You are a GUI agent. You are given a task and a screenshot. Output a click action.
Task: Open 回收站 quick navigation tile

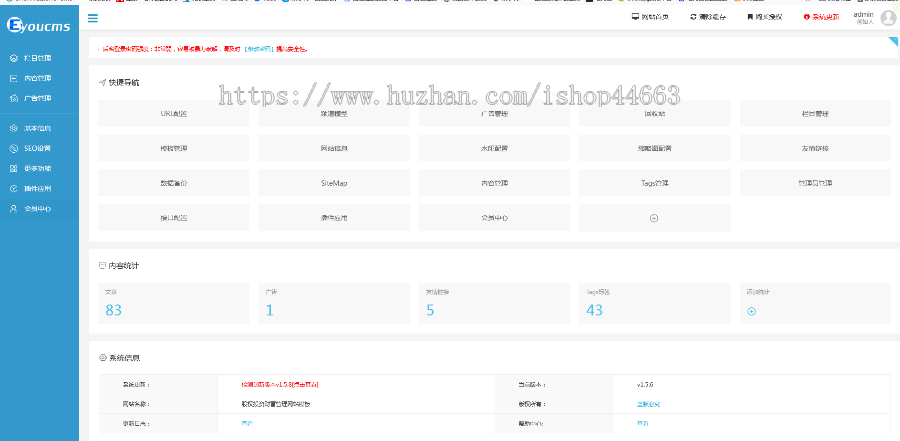click(655, 114)
